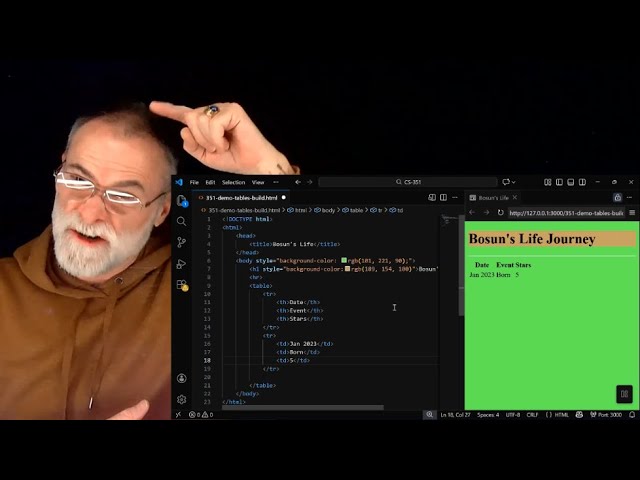Open the td breadcrumb dropdown

tap(396, 210)
